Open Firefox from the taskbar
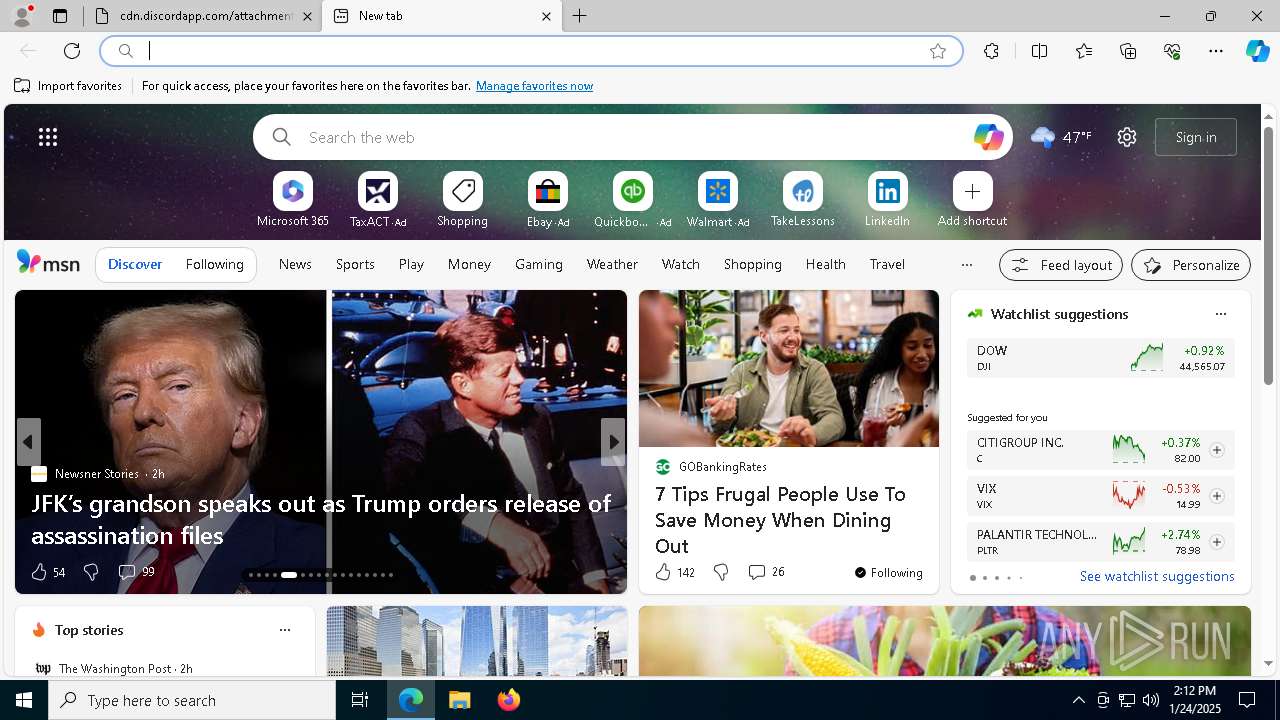Screen dimensions: 1280x720 point(509,700)
